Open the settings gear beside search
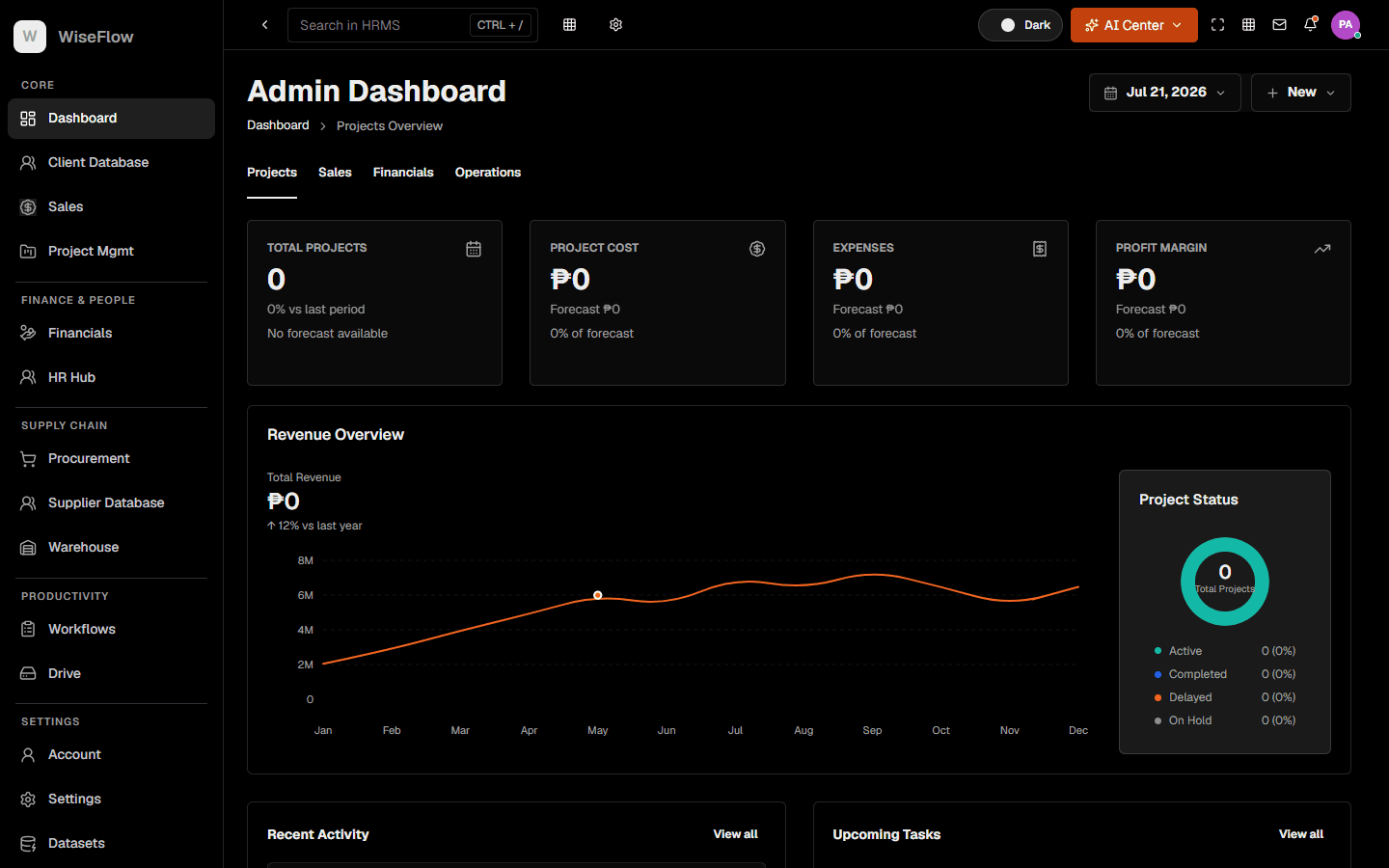1389x868 pixels. point(615,25)
